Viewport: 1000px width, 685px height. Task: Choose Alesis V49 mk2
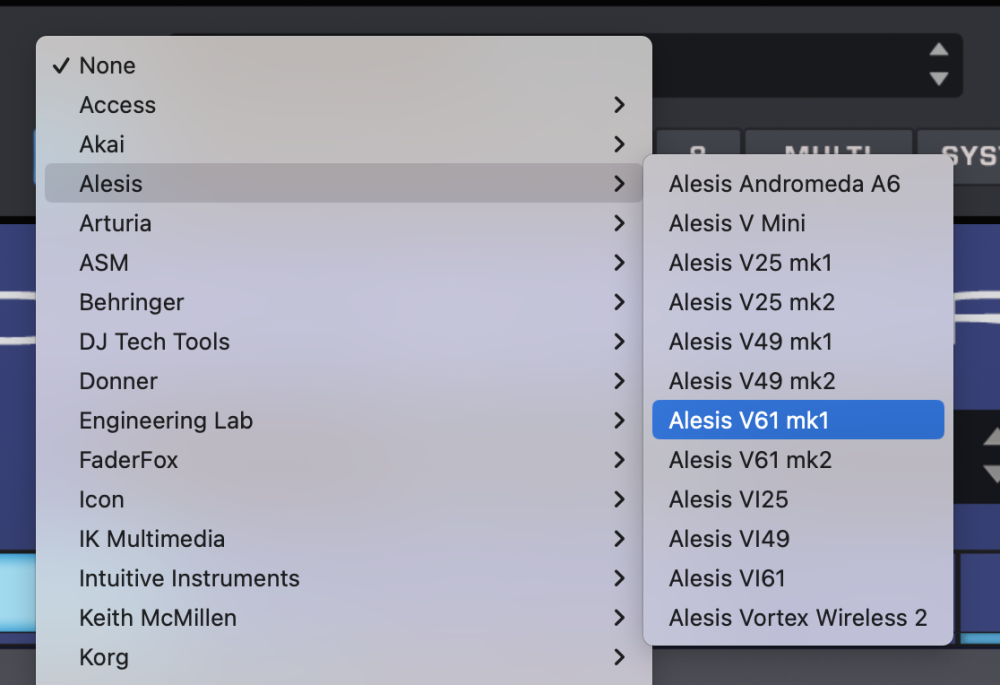tap(752, 381)
